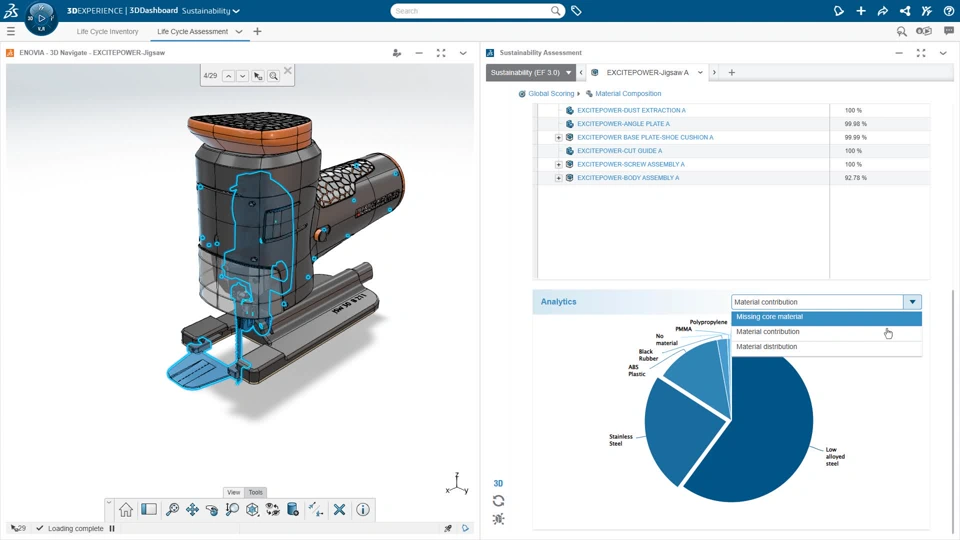This screenshot has height=540, width=960.
Task: Click the database cylinder icon in toolbar
Action: (x=293, y=509)
